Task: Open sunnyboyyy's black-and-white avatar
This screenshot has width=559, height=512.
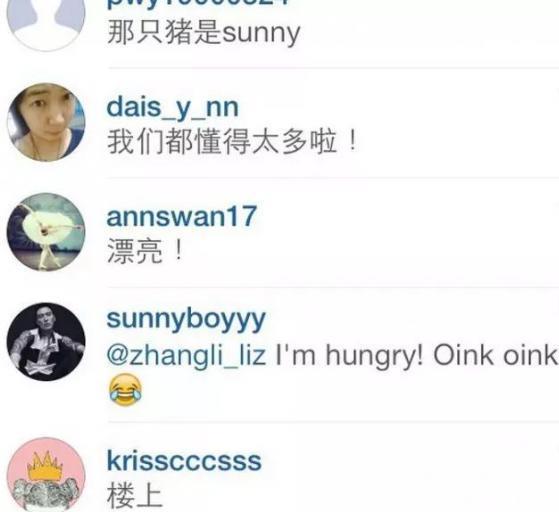Action: click(46, 342)
